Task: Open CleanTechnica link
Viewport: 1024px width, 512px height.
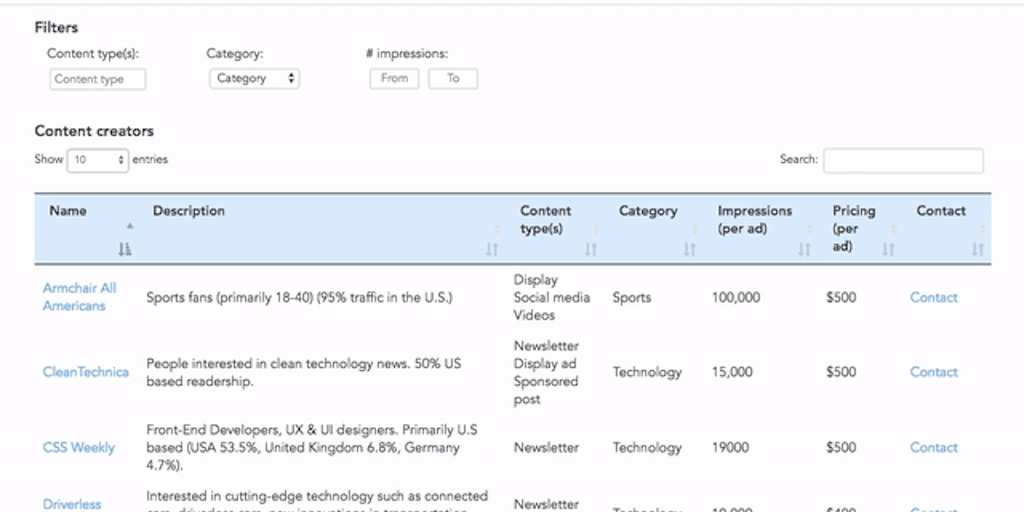Action: click(x=86, y=372)
